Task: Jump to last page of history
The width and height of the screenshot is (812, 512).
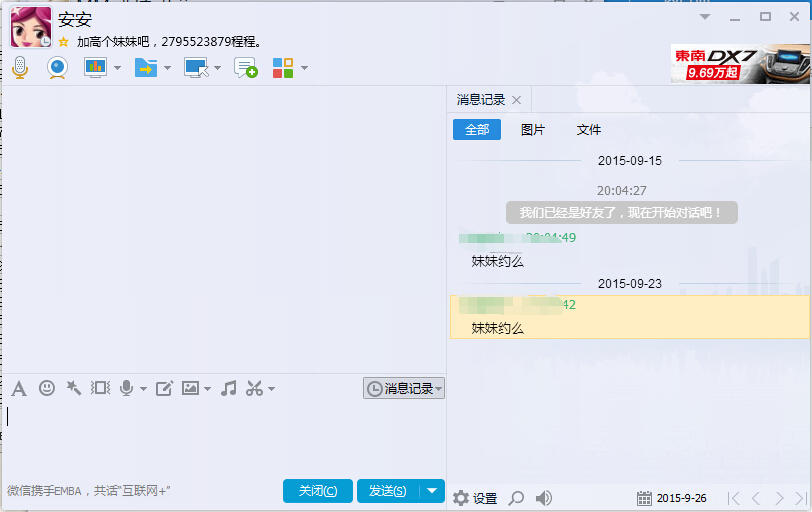Action: click(801, 498)
